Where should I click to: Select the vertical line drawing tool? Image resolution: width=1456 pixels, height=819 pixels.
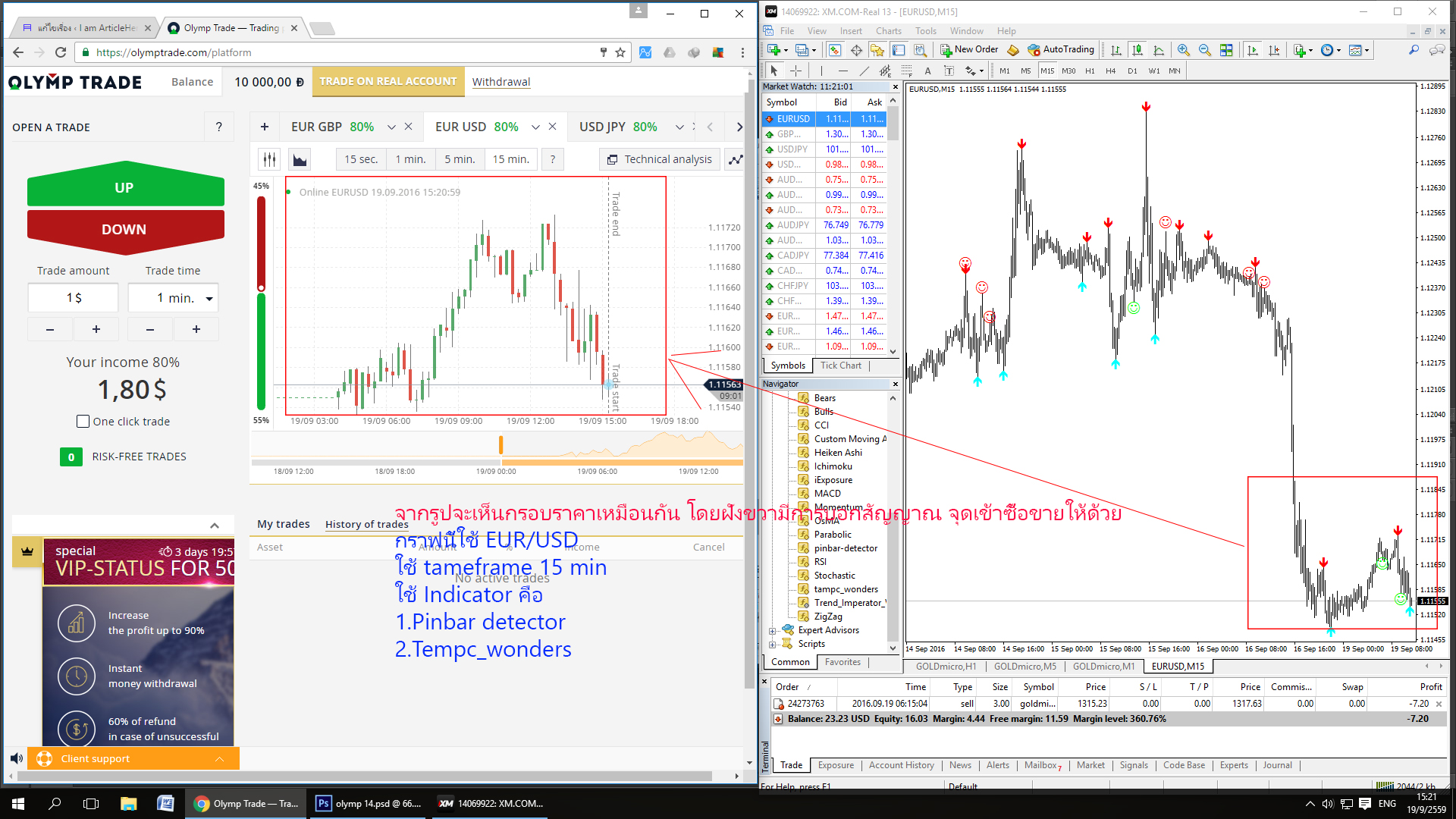[821, 71]
